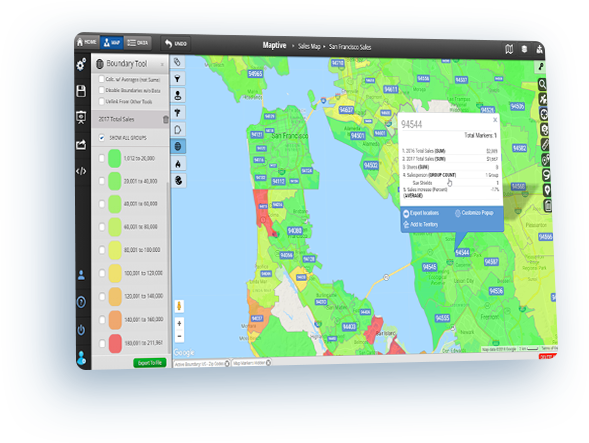Switch to the Map tab
589x443 pixels.
(x=112, y=42)
